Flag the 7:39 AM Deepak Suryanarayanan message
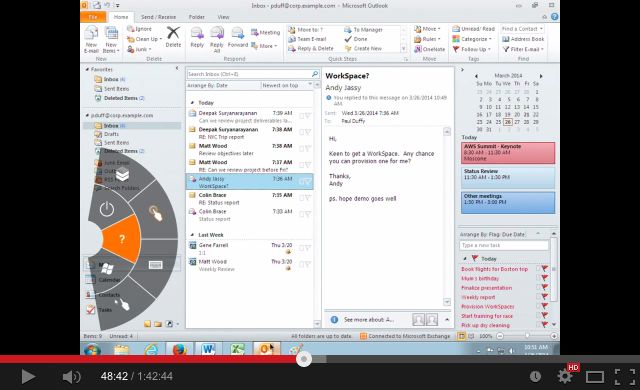This screenshot has width=640, height=390. pyautogui.click(x=308, y=116)
